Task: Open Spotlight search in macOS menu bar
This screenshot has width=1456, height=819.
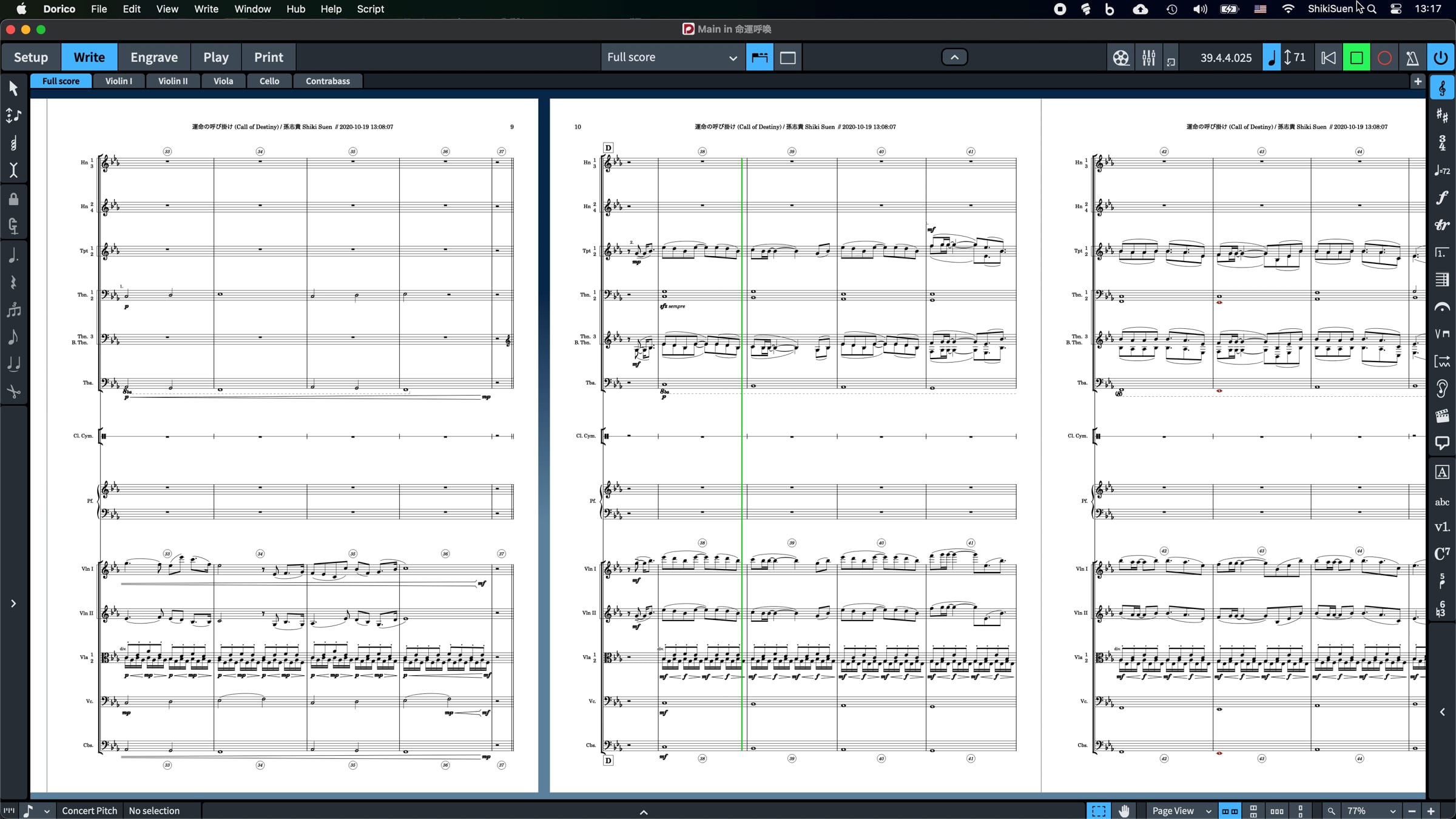Action: 1372,9
